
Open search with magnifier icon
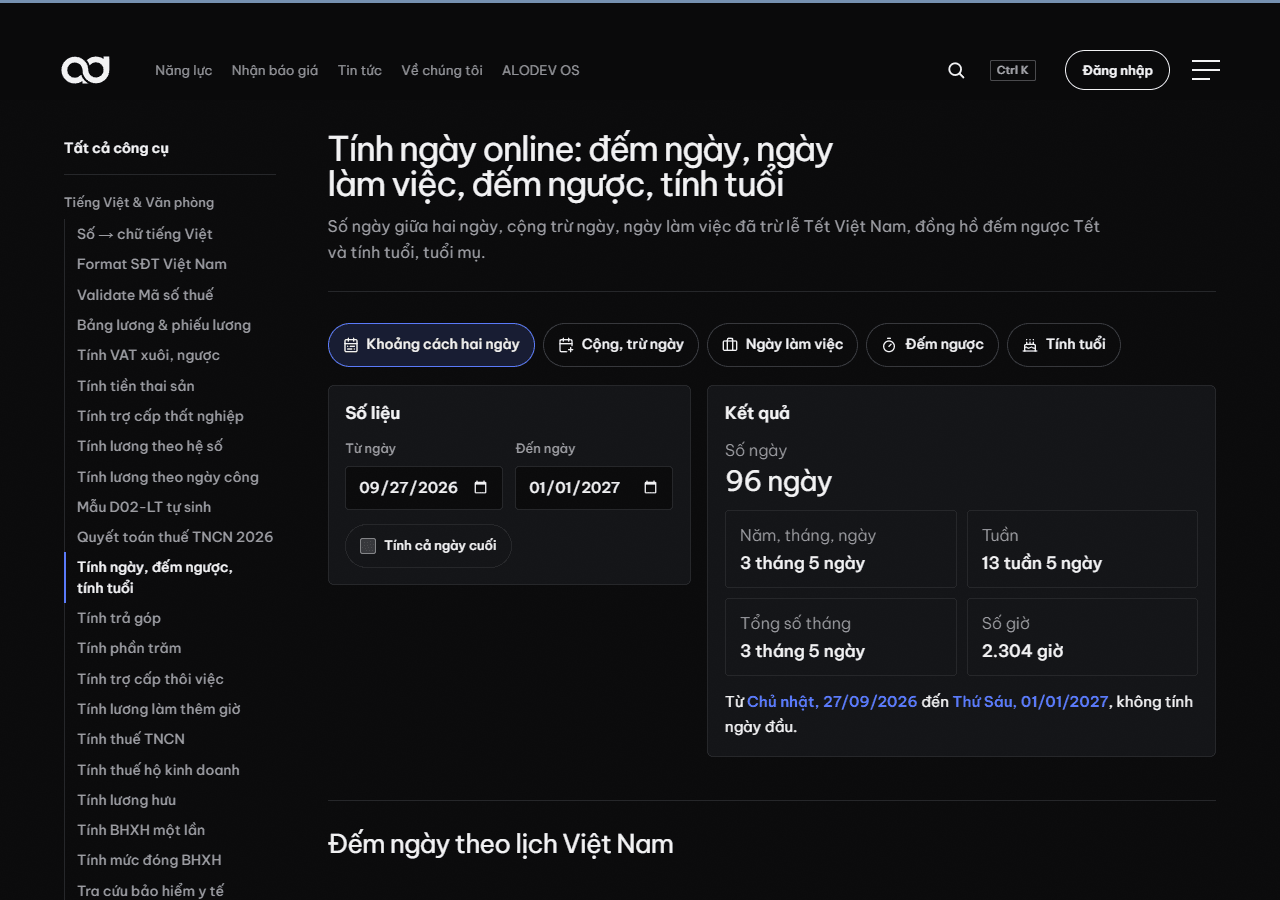(956, 70)
